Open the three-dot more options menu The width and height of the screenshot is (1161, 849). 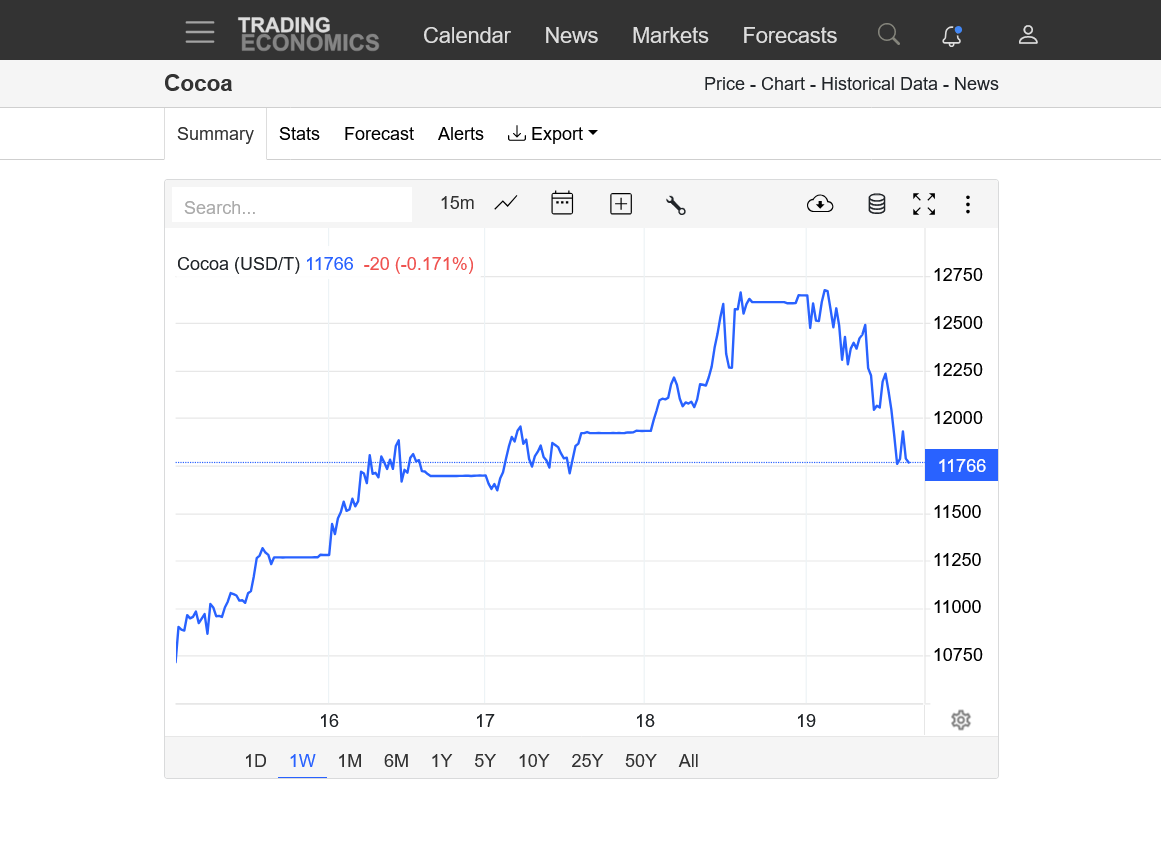pos(967,204)
